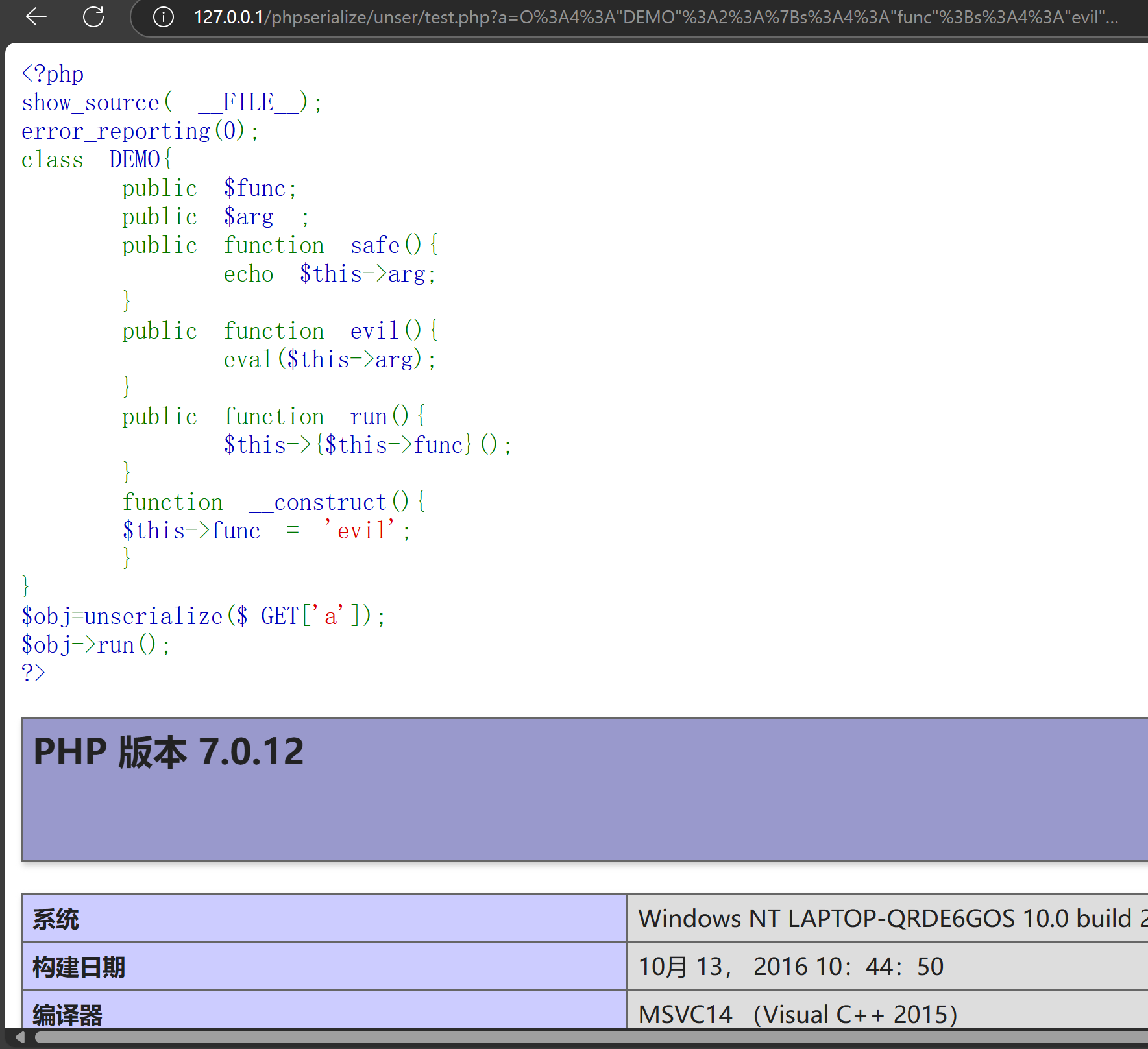Click the horizontal scrollbar left arrow
Viewport: 1148px width, 1049px height.
coord(19,1037)
